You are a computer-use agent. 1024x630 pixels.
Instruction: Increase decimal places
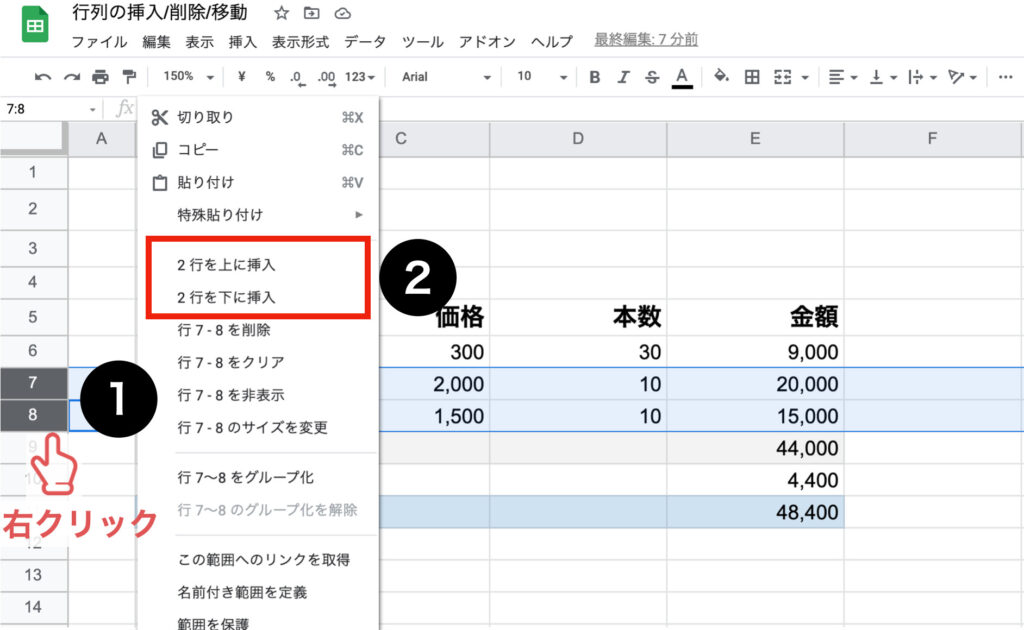coord(327,78)
